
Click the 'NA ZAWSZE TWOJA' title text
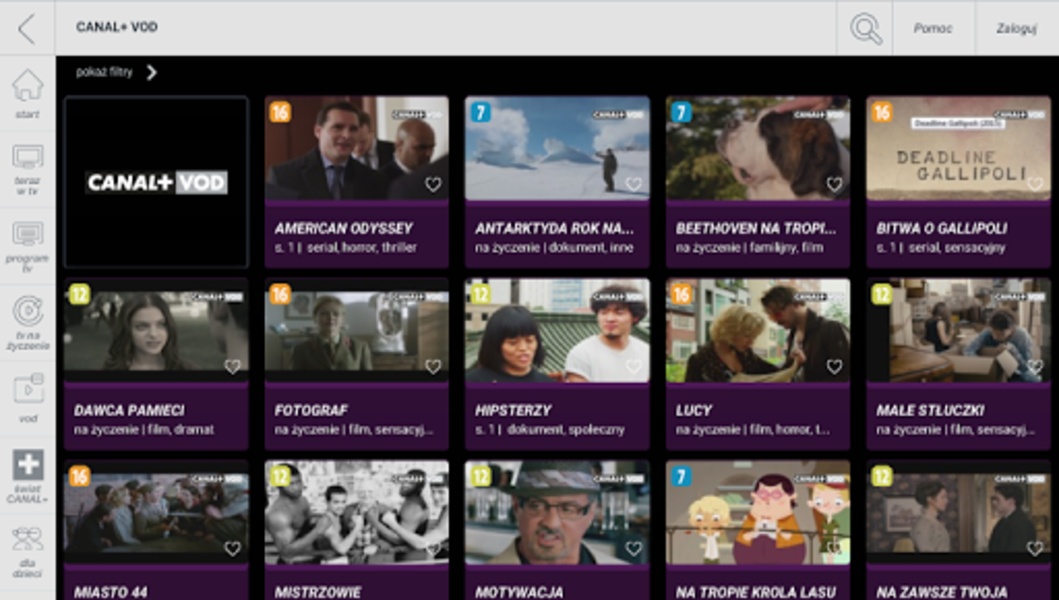(x=941, y=593)
